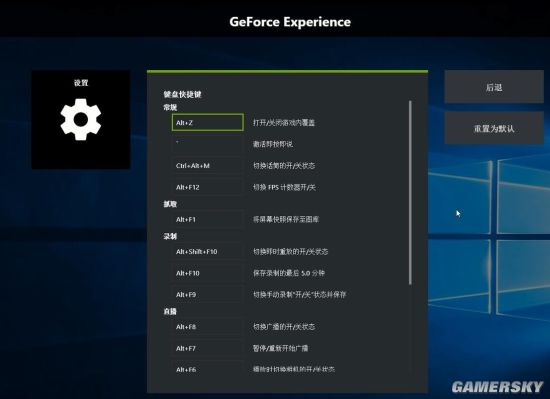Click the 后退 back button
550x399 pixels.
pyautogui.click(x=494, y=87)
